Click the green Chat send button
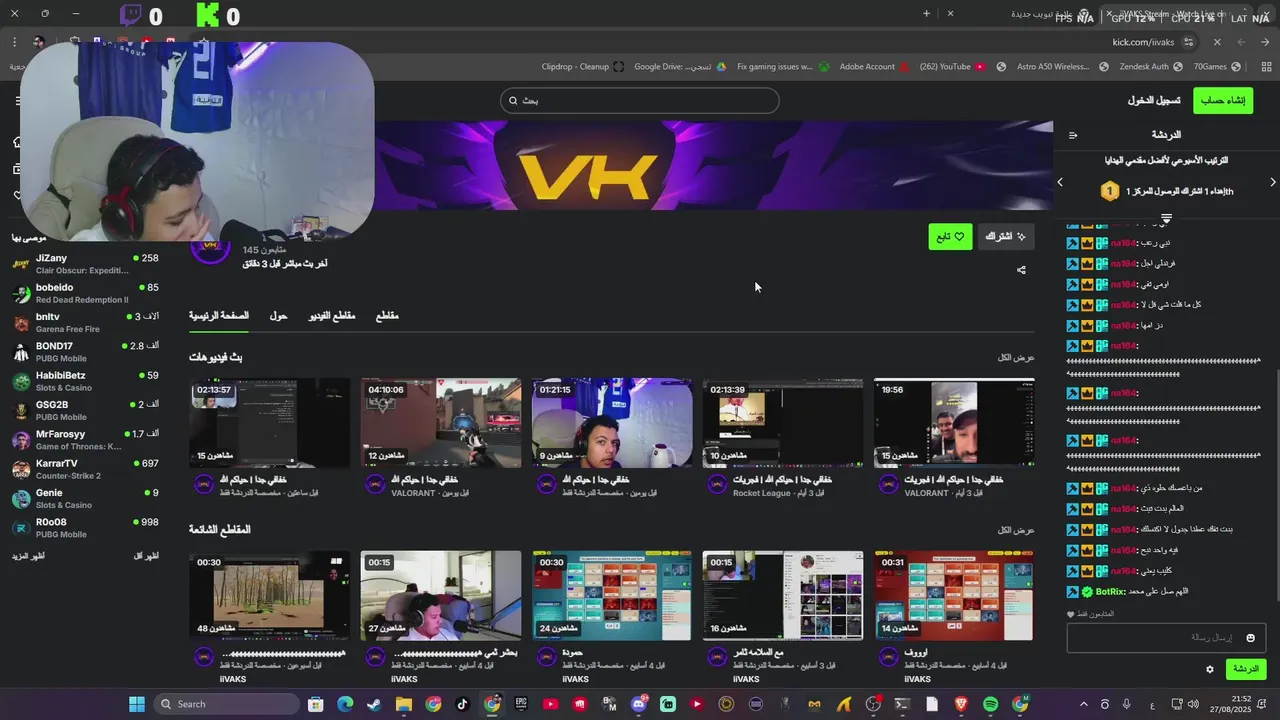 1245,669
